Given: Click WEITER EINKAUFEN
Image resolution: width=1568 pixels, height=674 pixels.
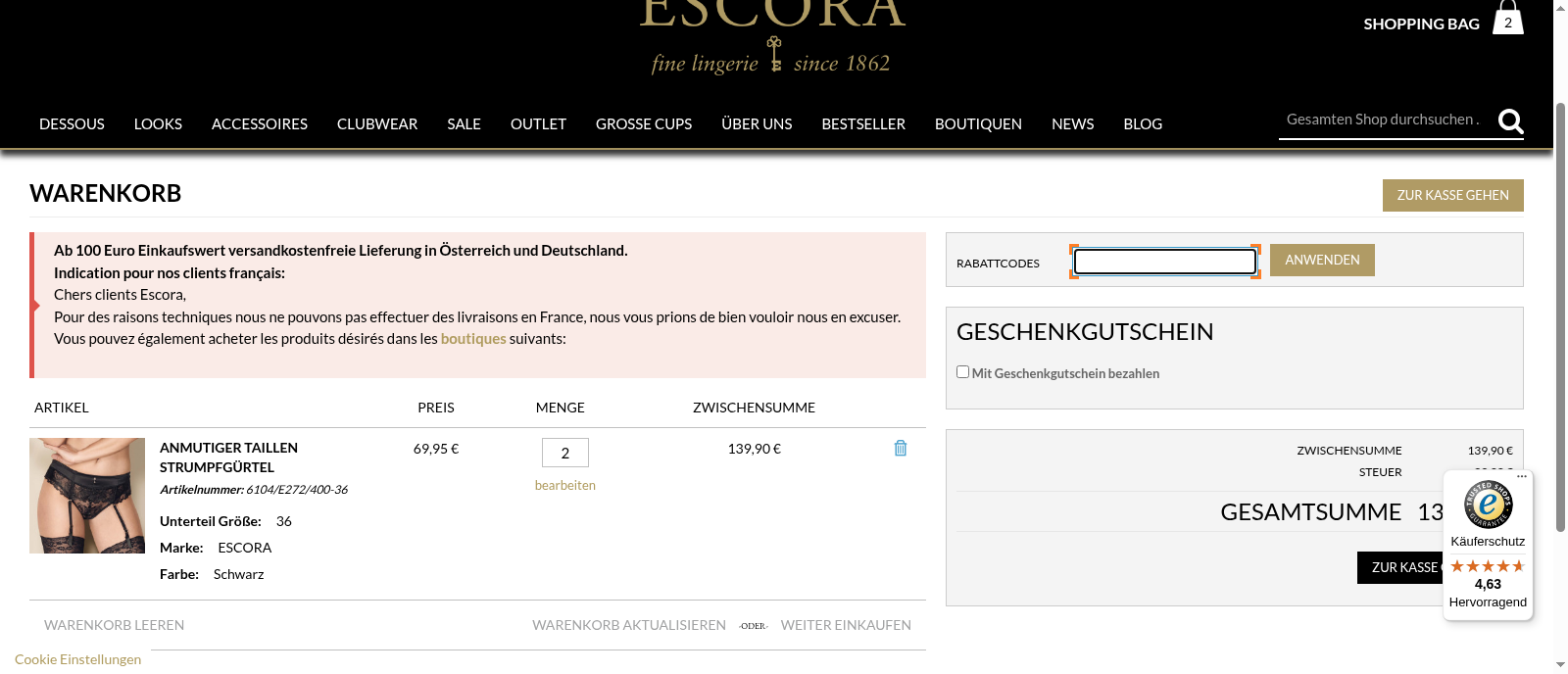Looking at the screenshot, I should [846, 625].
